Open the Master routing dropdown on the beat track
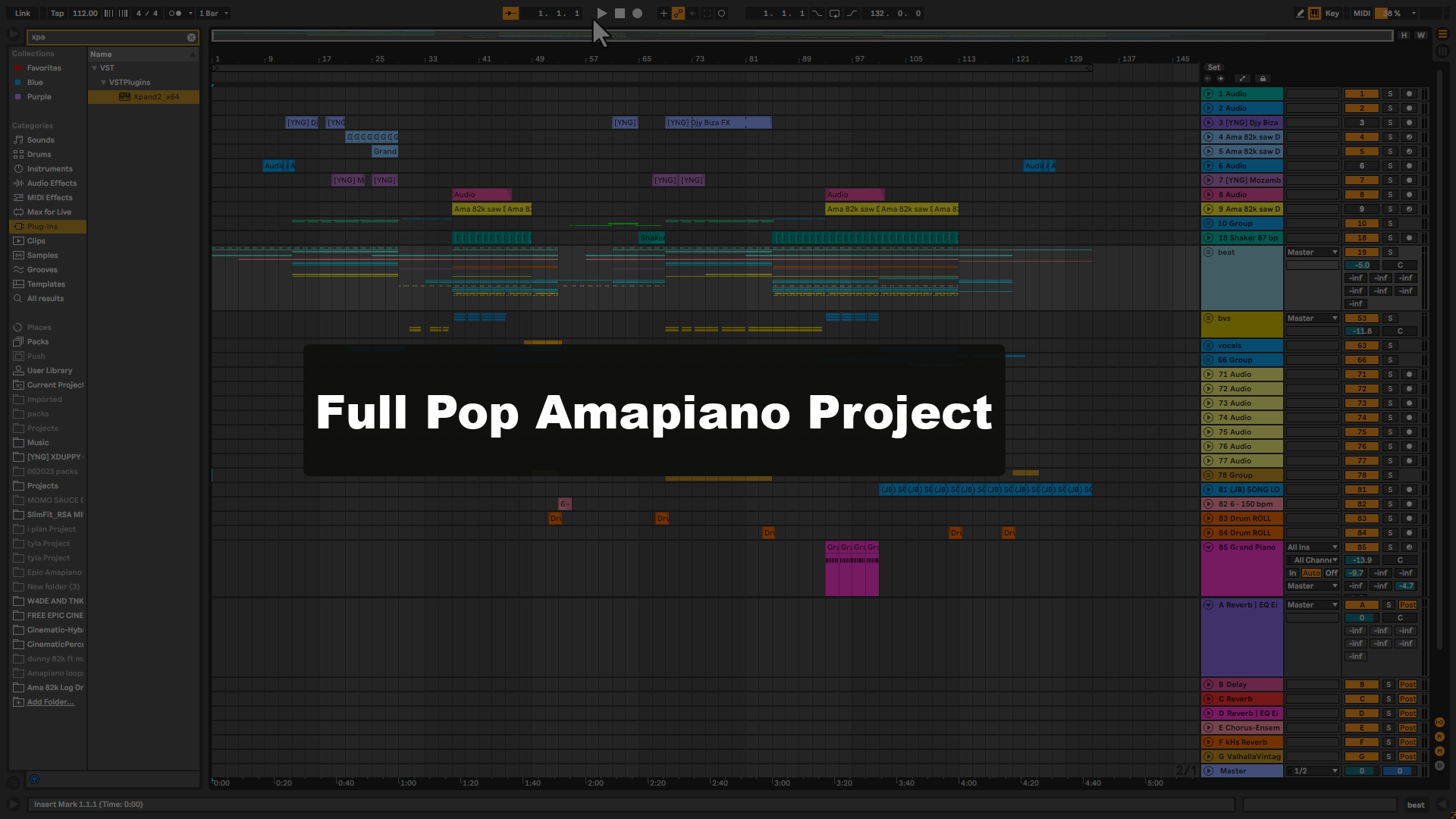 (1312, 252)
